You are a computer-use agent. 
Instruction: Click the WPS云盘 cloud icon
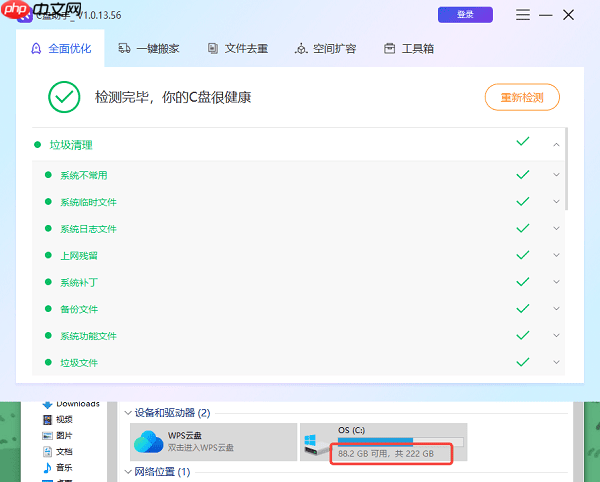[x=148, y=441]
